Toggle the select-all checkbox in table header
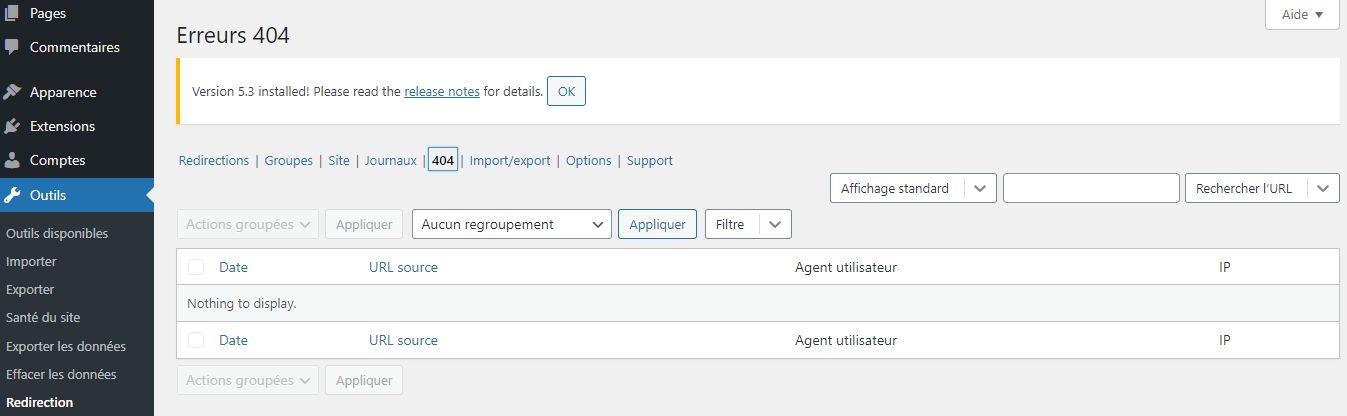The image size is (1347, 416). [196, 267]
